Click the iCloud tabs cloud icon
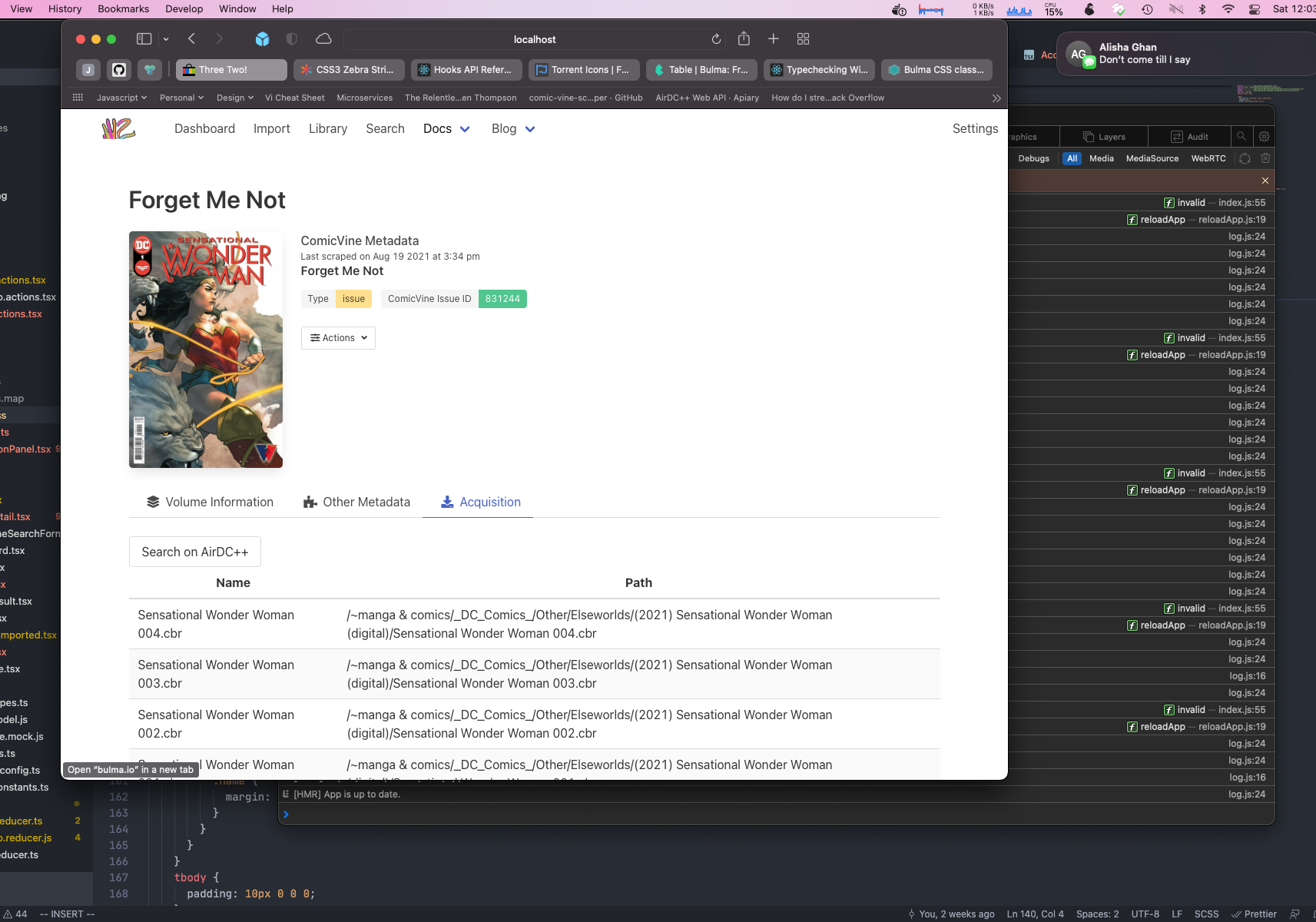 point(323,39)
